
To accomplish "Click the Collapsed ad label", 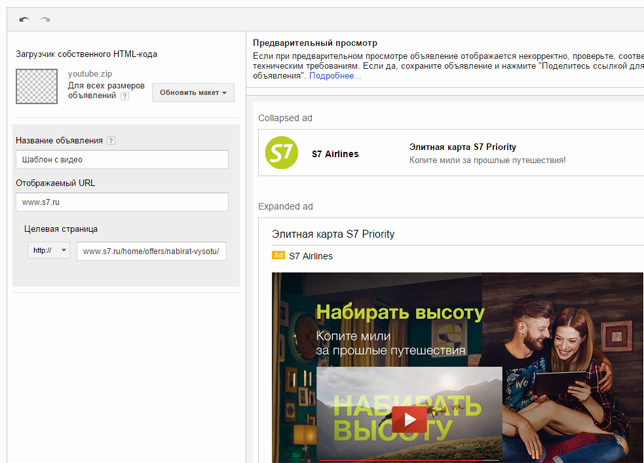I will [x=285, y=118].
